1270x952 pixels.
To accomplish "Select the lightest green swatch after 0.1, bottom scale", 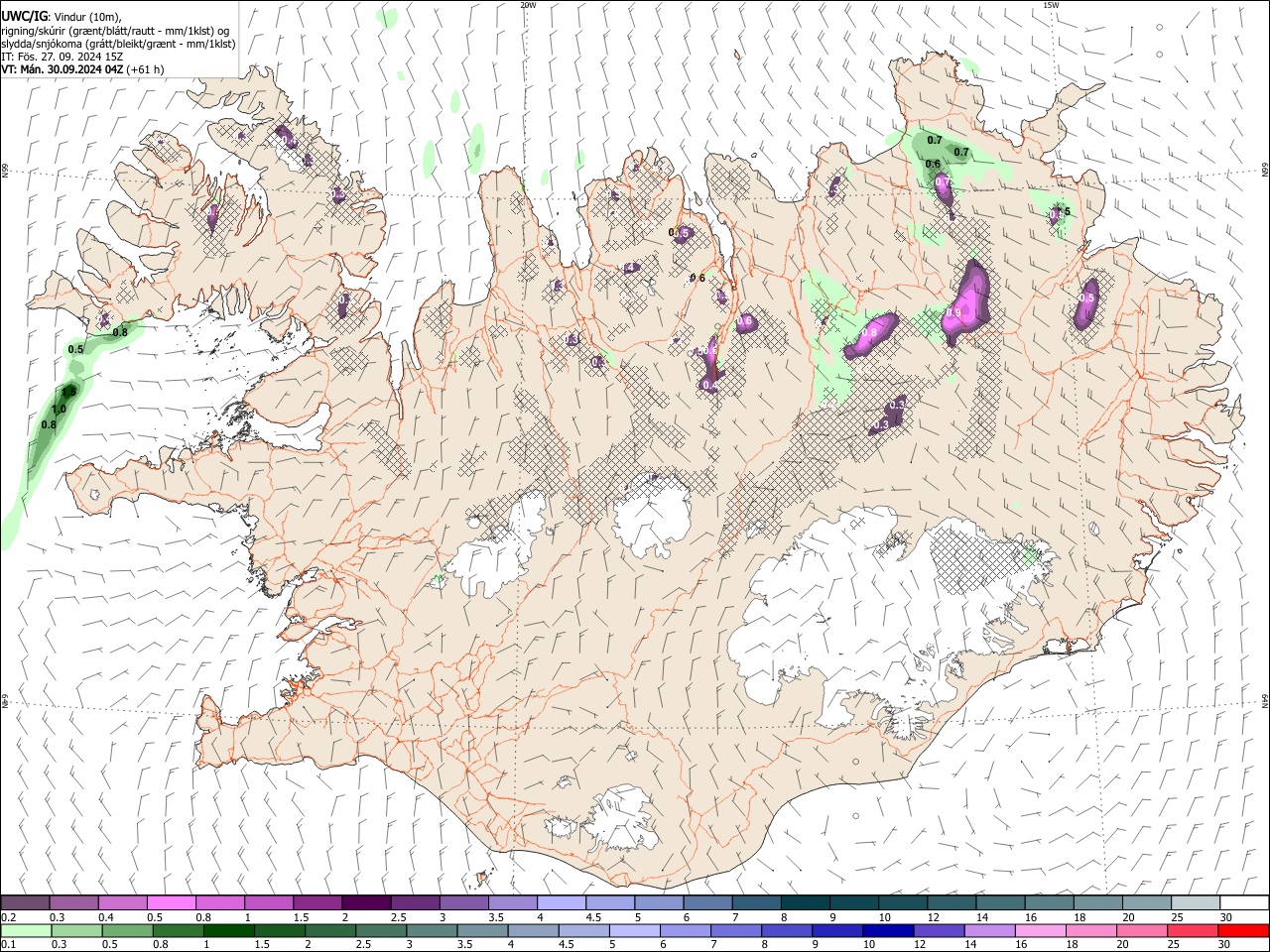I will pos(27,931).
